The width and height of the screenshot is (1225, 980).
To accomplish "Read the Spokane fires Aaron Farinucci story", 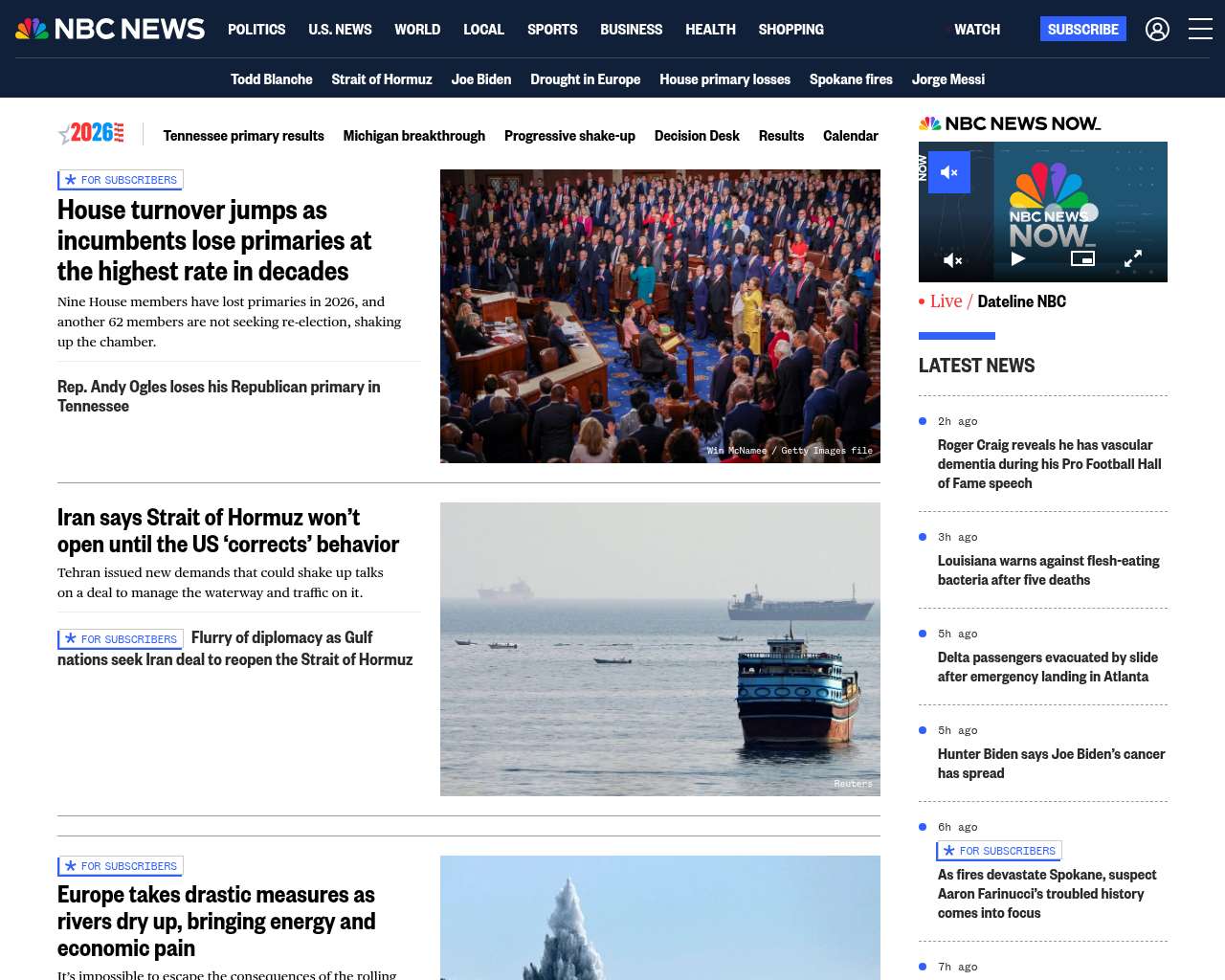I will [1047, 894].
